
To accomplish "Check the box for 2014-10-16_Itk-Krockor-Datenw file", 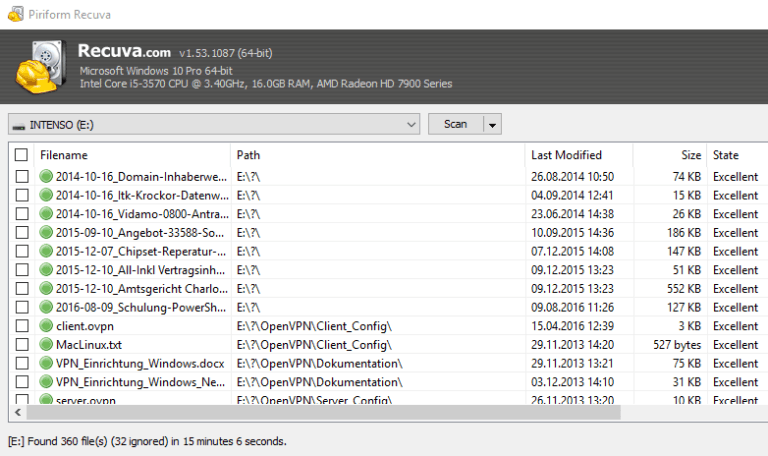I will 22,195.
